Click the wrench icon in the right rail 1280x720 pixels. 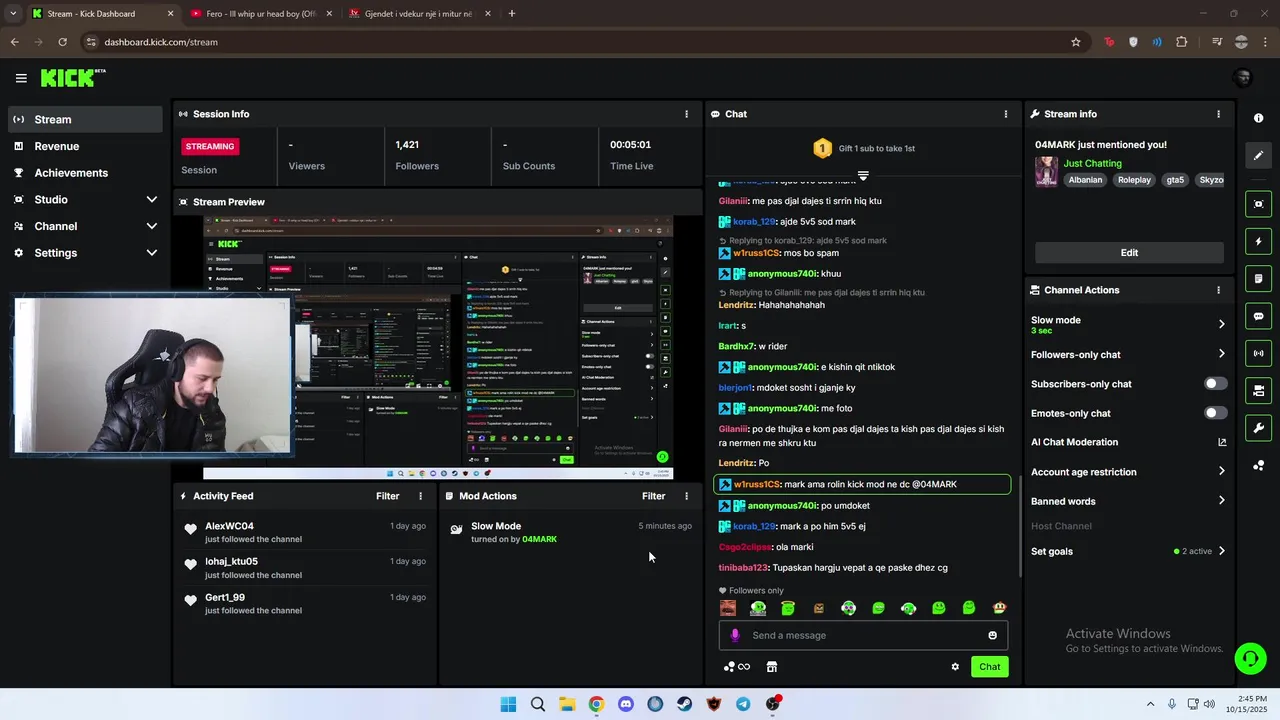(x=1258, y=428)
